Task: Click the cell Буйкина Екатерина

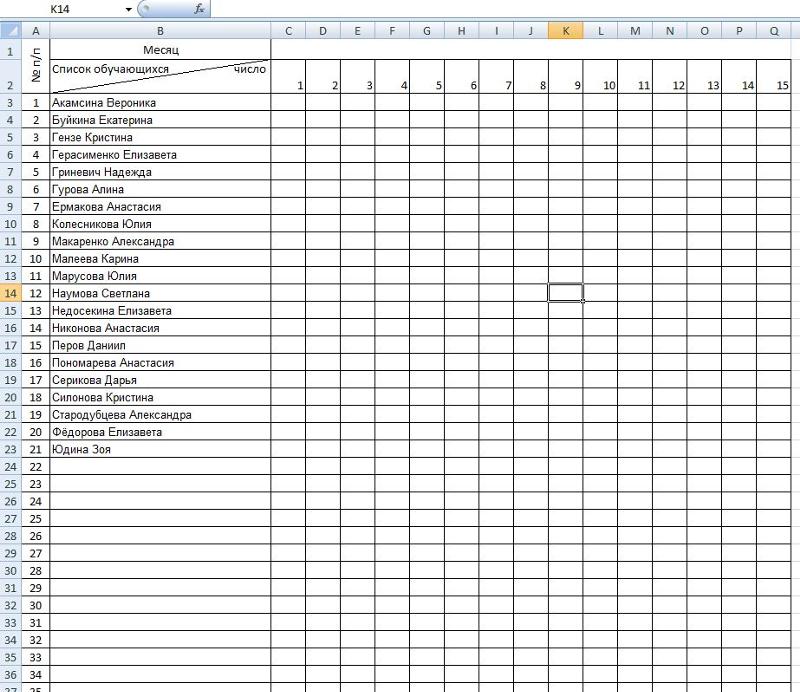Action: click(160, 120)
